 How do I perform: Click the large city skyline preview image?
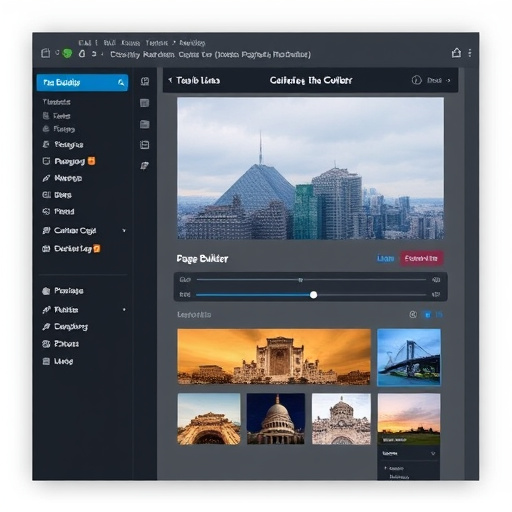pyautogui.click(x=310, y=168)
